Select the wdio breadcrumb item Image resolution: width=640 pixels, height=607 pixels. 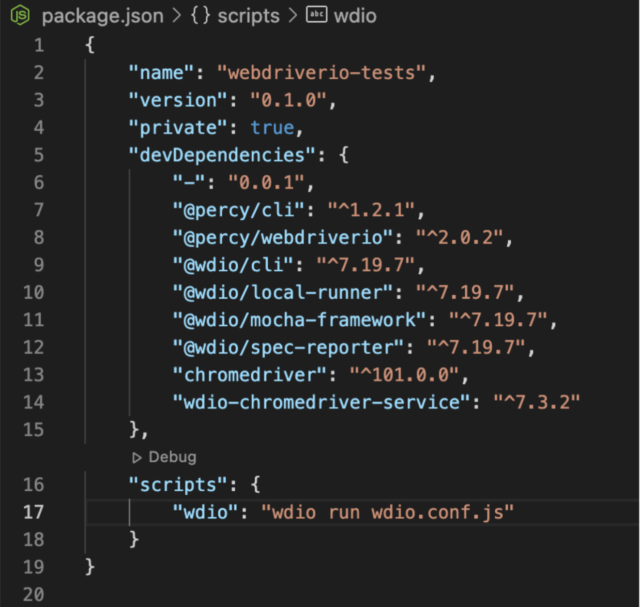355,16
